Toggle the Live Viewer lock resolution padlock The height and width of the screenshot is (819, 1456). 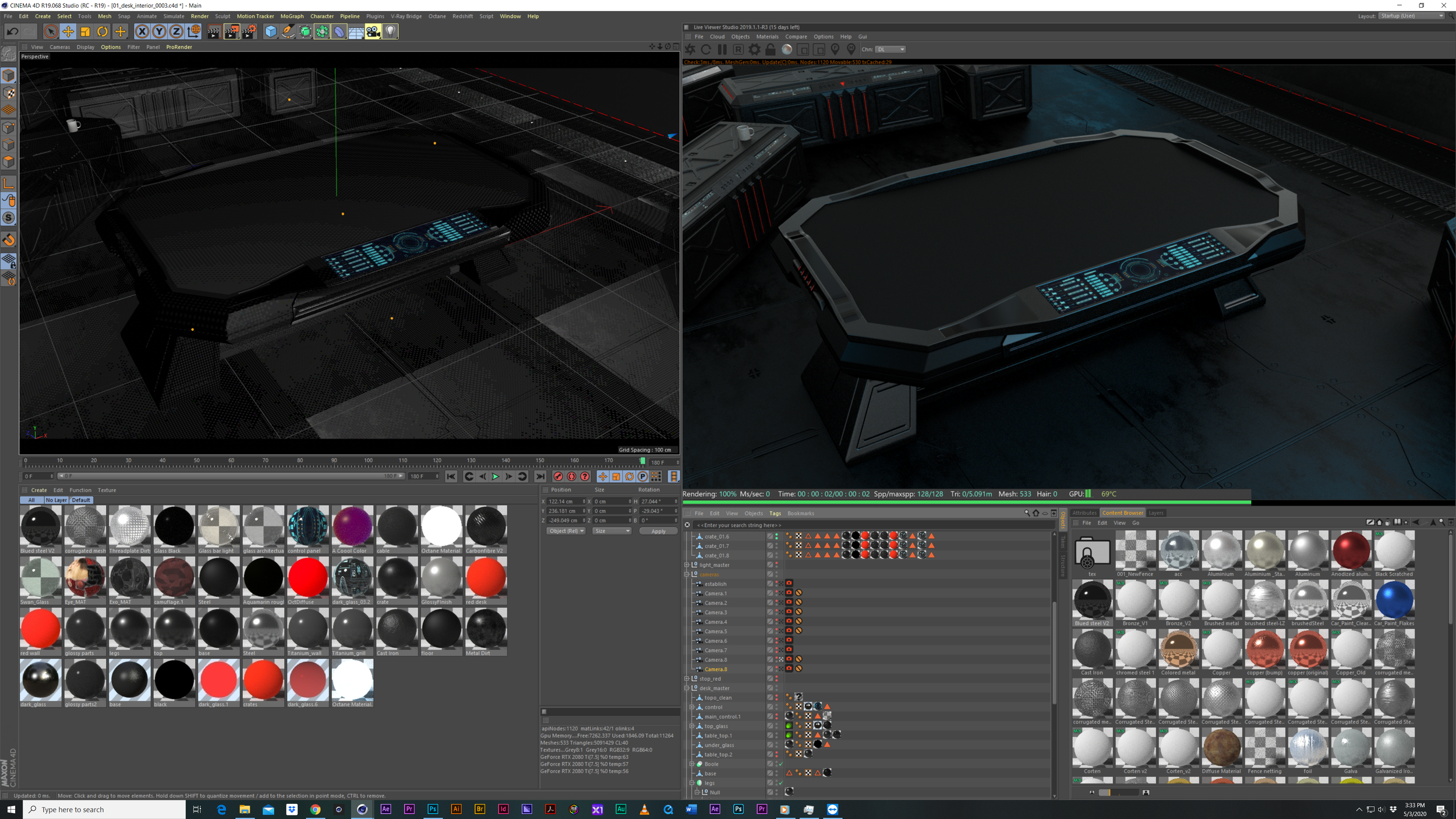click(770, 50)
